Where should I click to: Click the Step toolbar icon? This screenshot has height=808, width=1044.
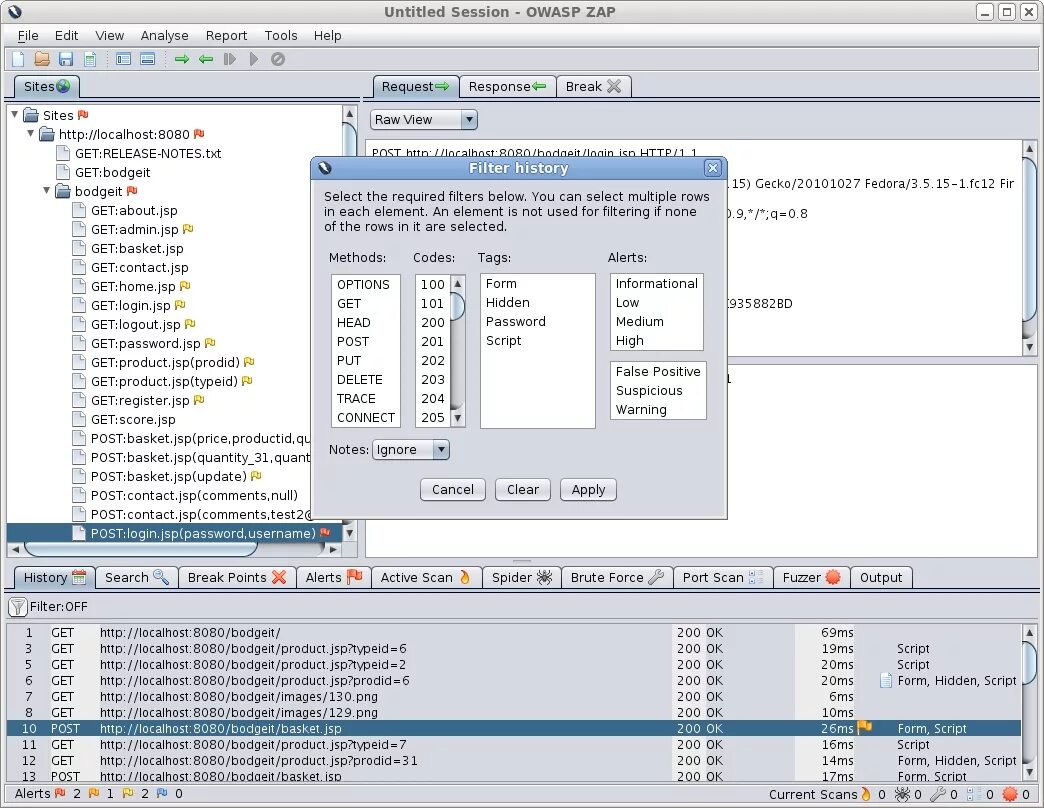click(x=230, y=59)
